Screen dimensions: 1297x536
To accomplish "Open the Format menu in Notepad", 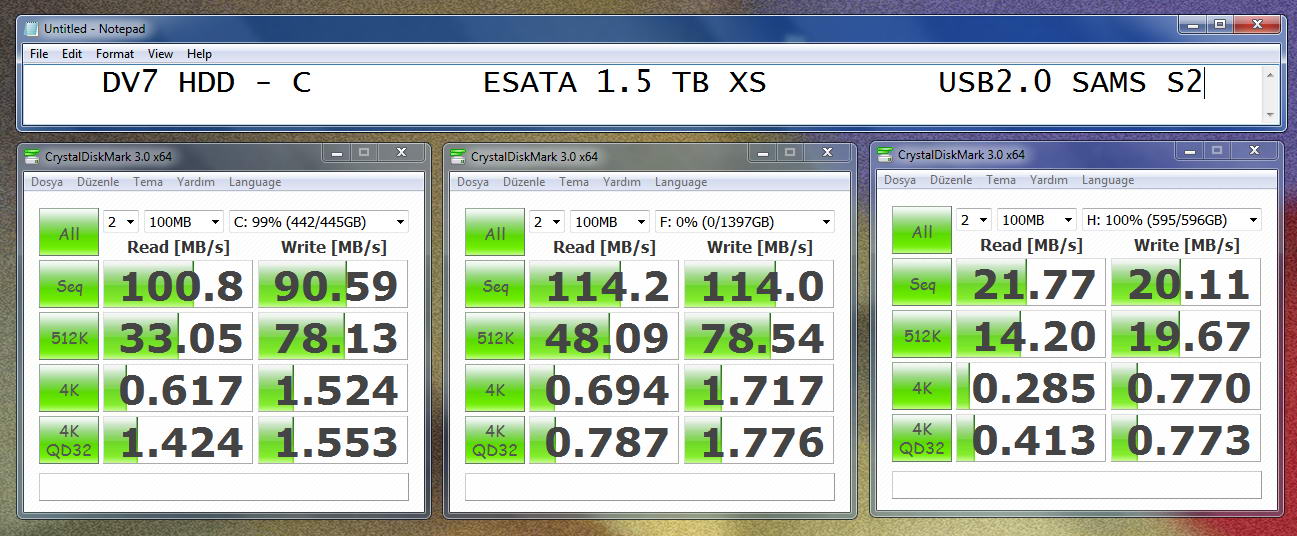I will tap(115, 54).
